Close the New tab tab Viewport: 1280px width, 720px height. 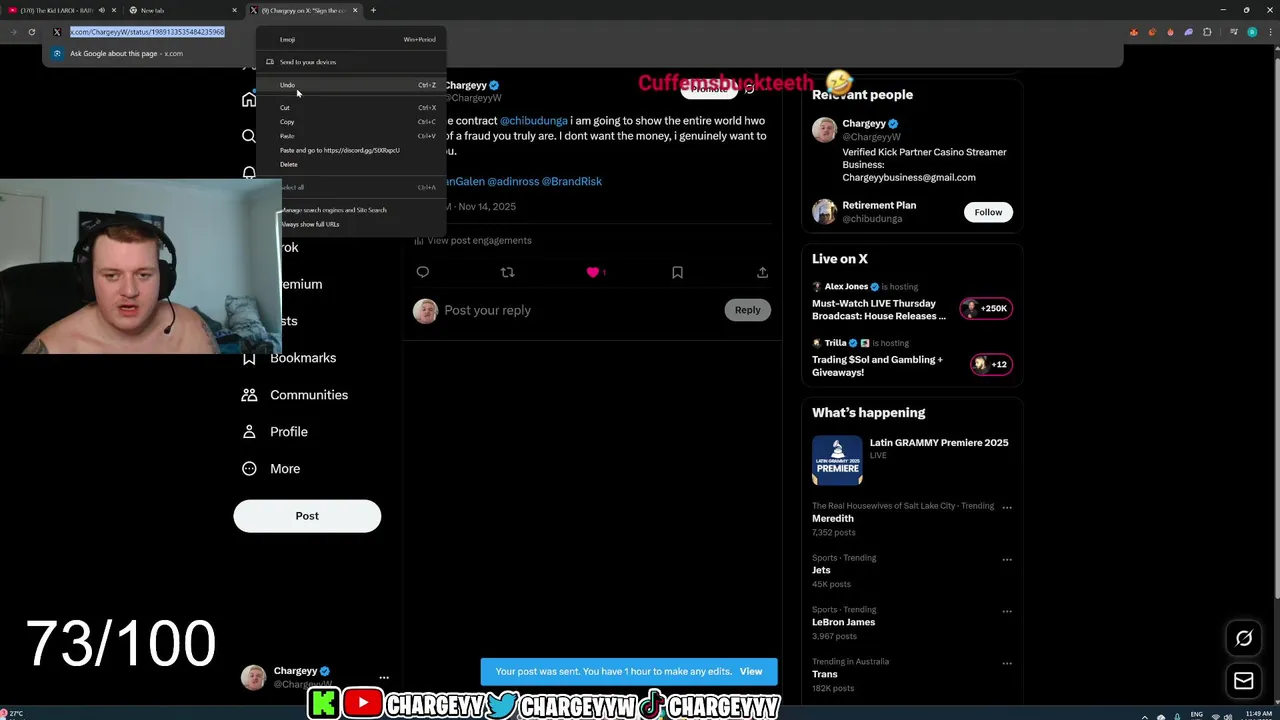tap(235, 10)
